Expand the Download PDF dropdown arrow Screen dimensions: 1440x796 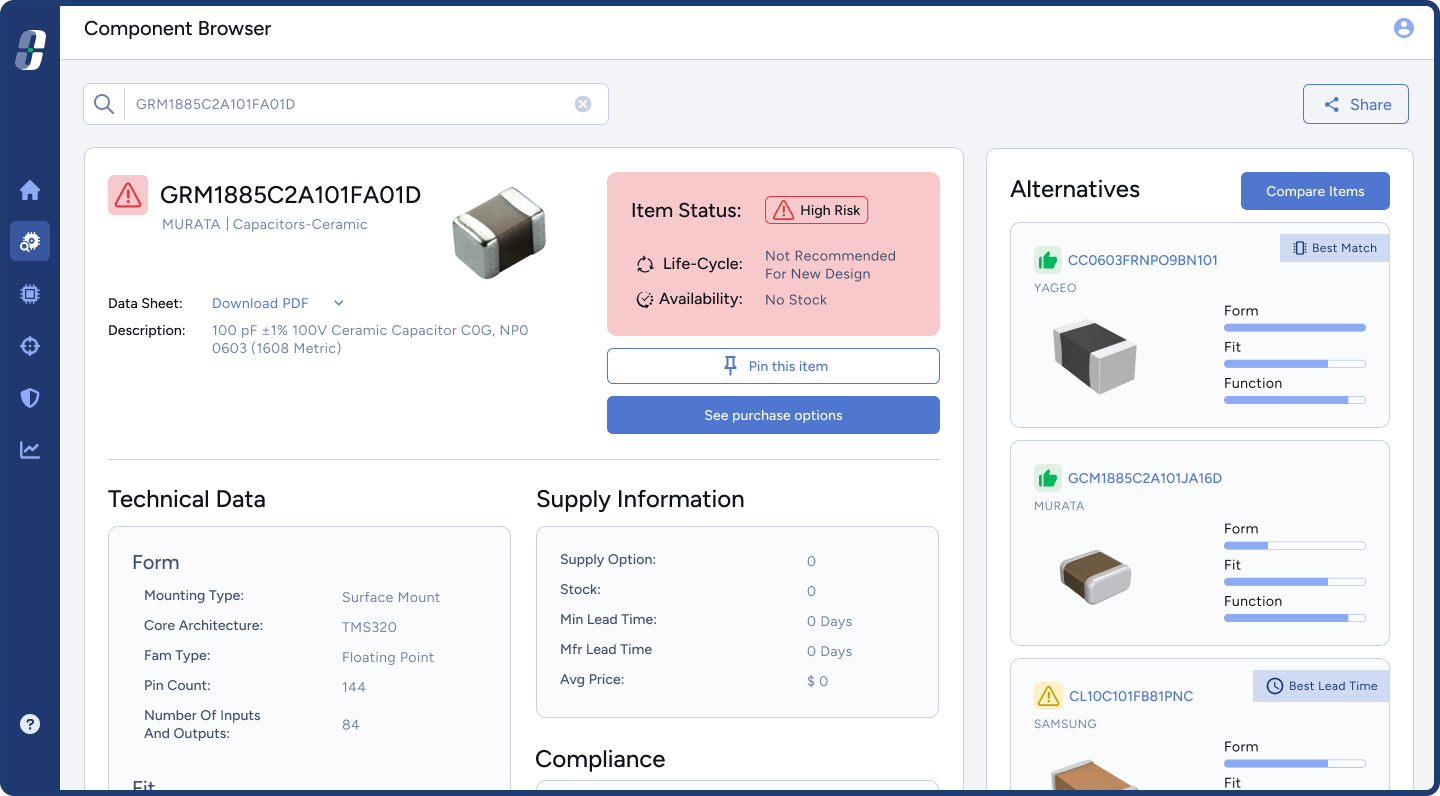[338, 303]
